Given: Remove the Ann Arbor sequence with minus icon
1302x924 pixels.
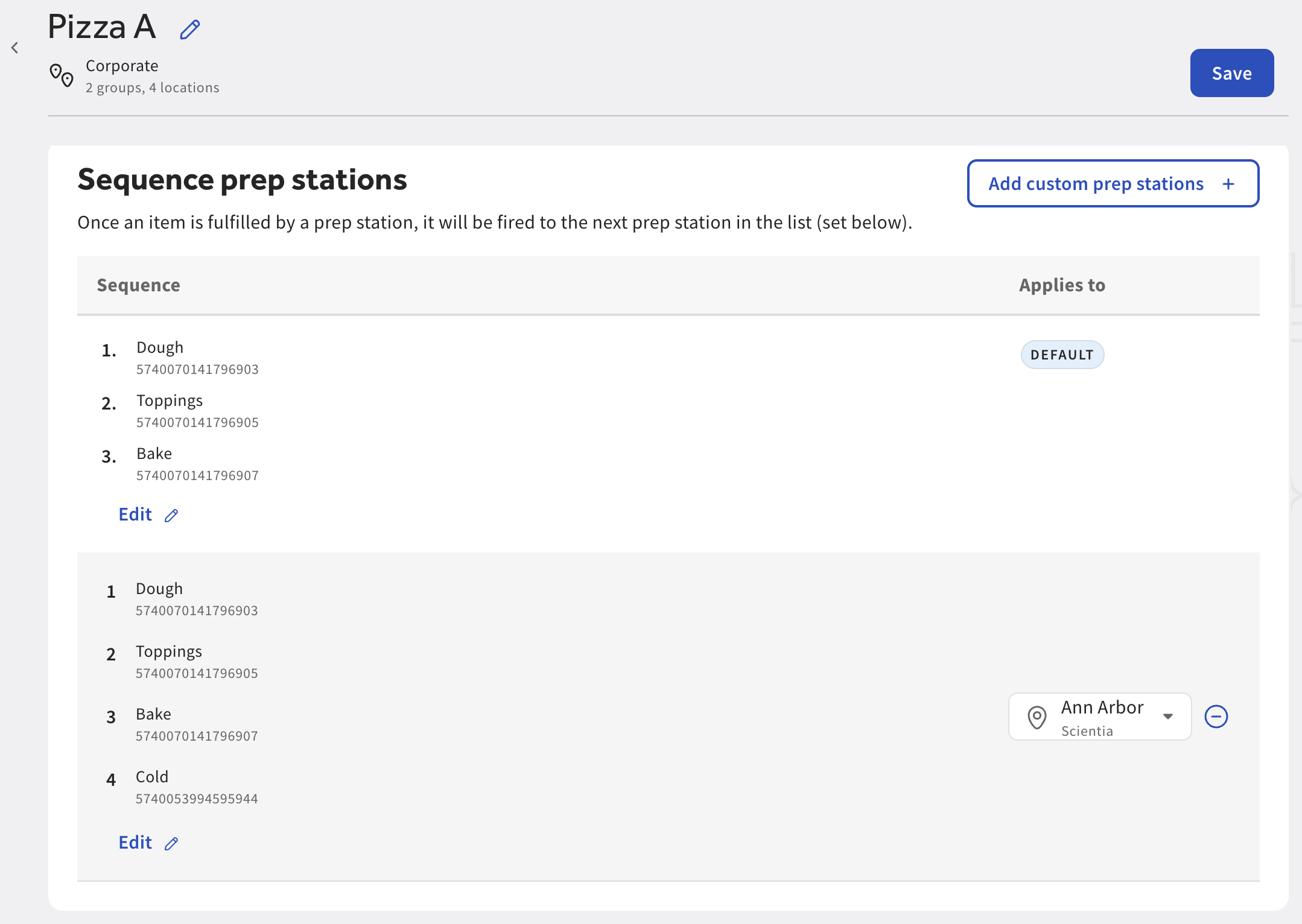Looking at the screenshot, I should click(1216, 717).
